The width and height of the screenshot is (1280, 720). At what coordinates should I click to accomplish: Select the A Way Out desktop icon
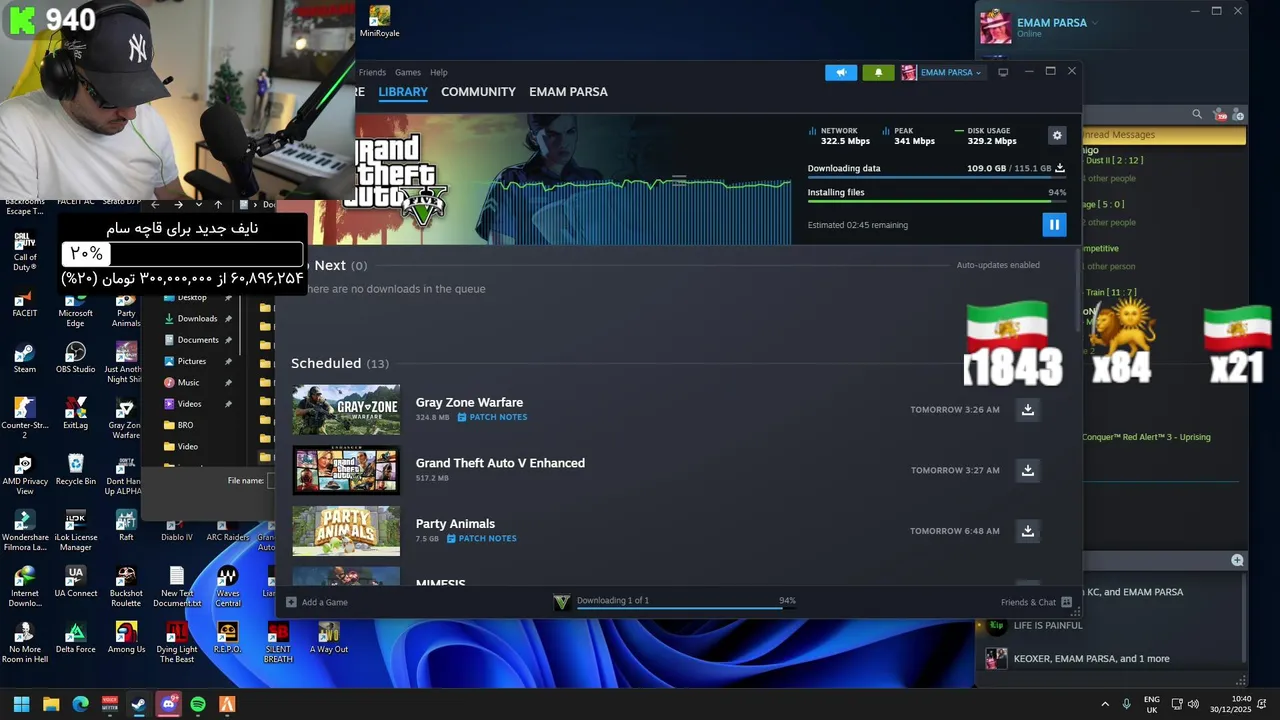(x=328, y=637)
